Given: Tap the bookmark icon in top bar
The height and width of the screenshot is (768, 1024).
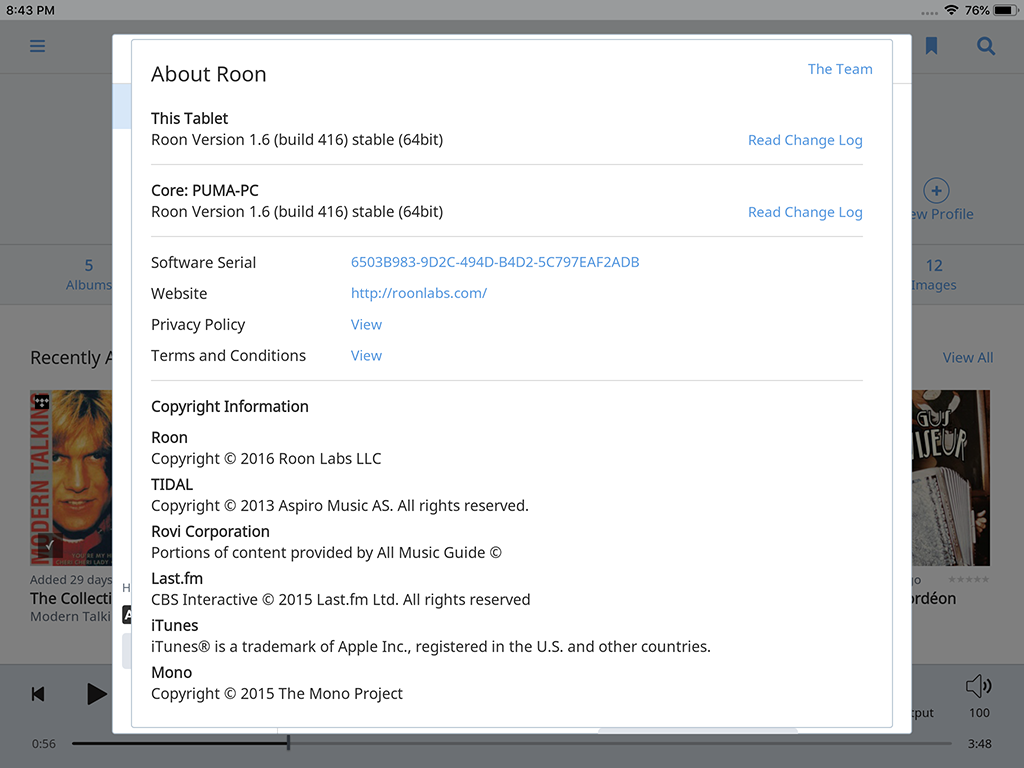Looking at the screenshot, I should (931, 46).
